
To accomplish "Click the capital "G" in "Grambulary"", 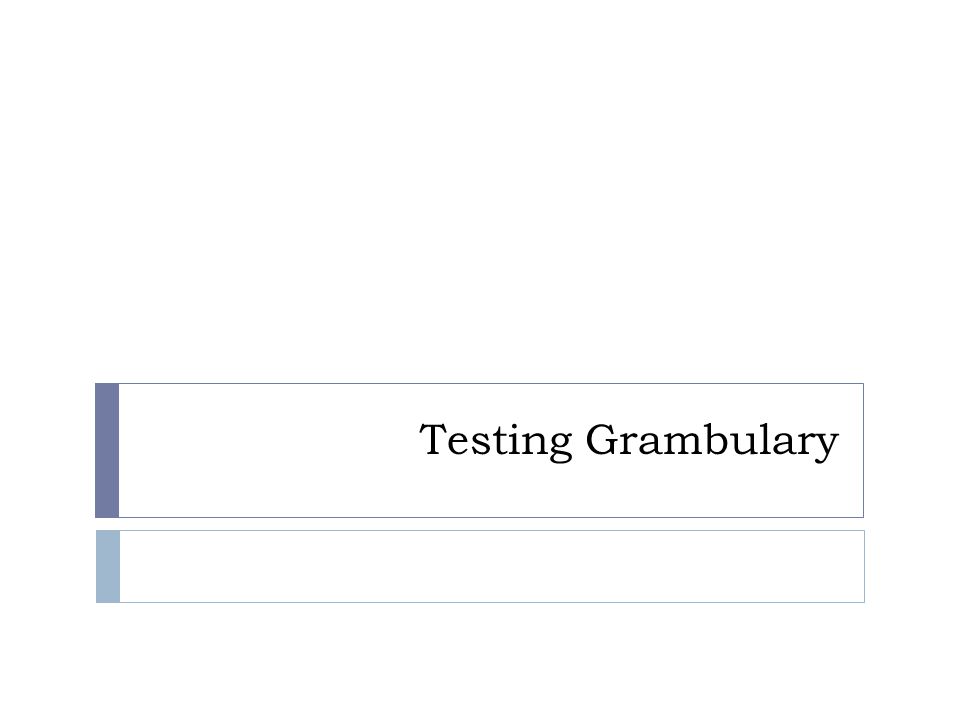I will [x=601, y=439].
